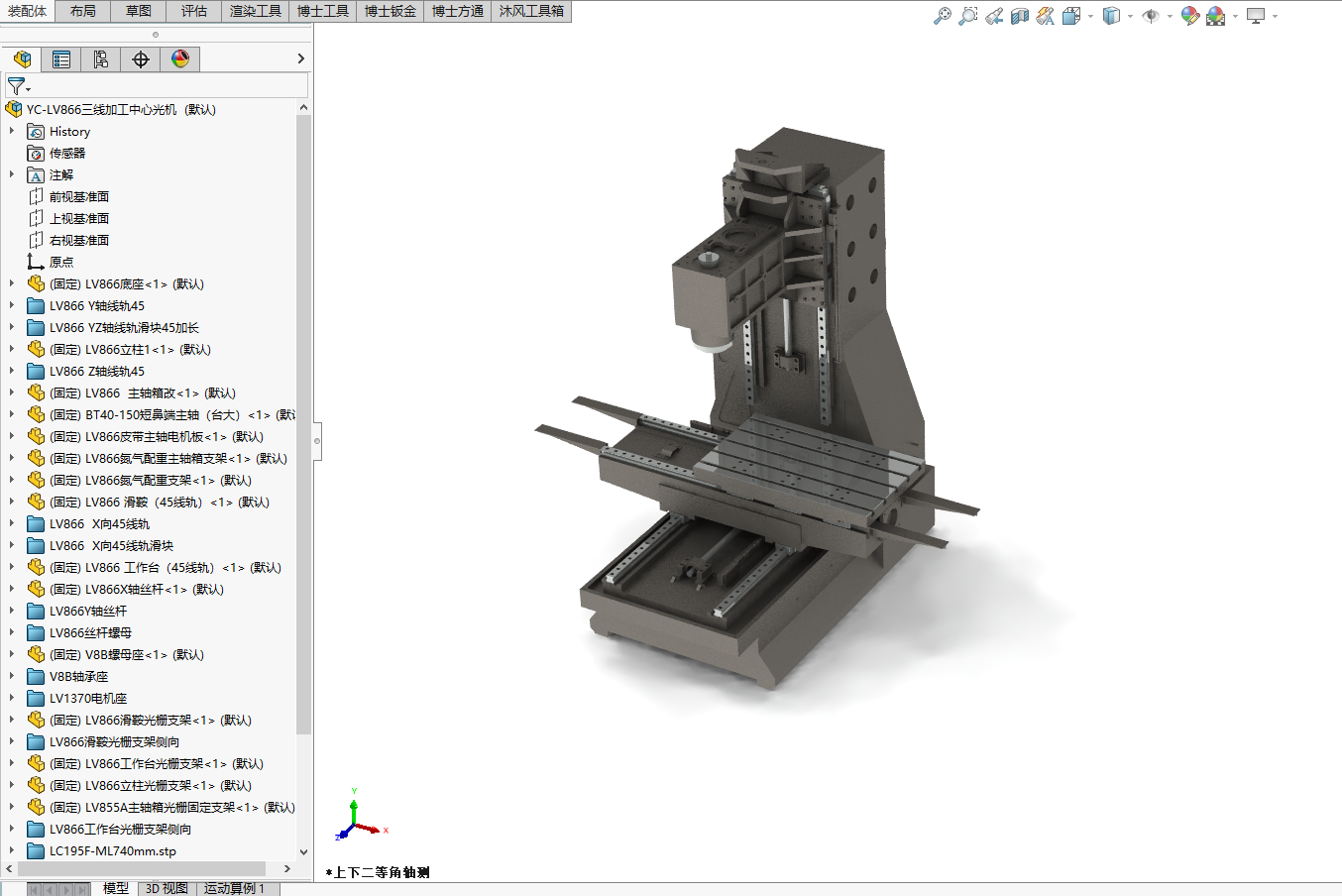Viewport: 1342px width, 896px height.
Task: Click the Zoom to Fit magnifier icon
Action: point(943,16)
